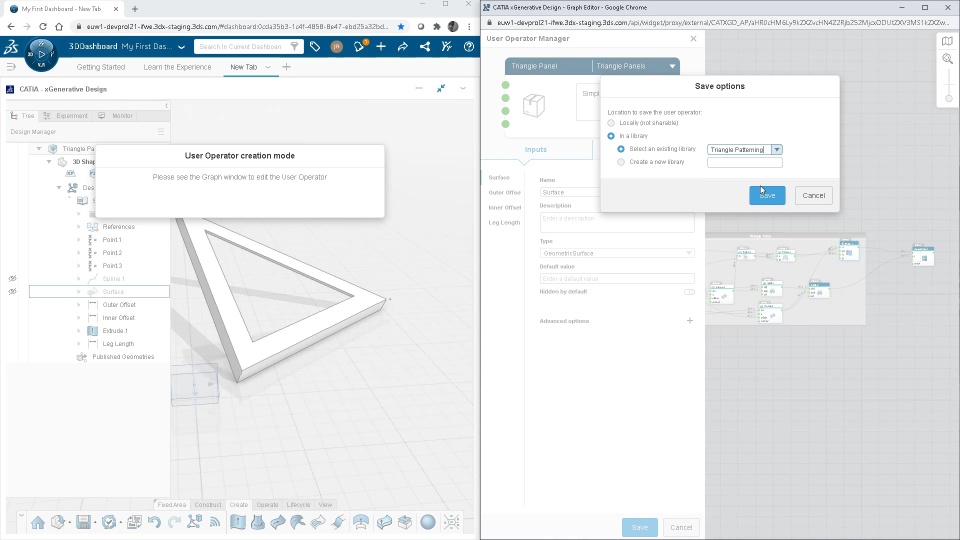Click Cancel in the Save options dialog
This screenshot has width=960, height=540.
tap(814, 195)
